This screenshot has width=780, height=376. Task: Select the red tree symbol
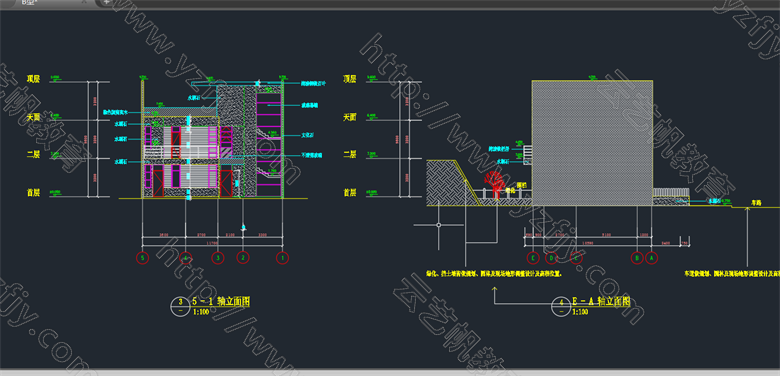pyautogui.click(x=493, y=183)
